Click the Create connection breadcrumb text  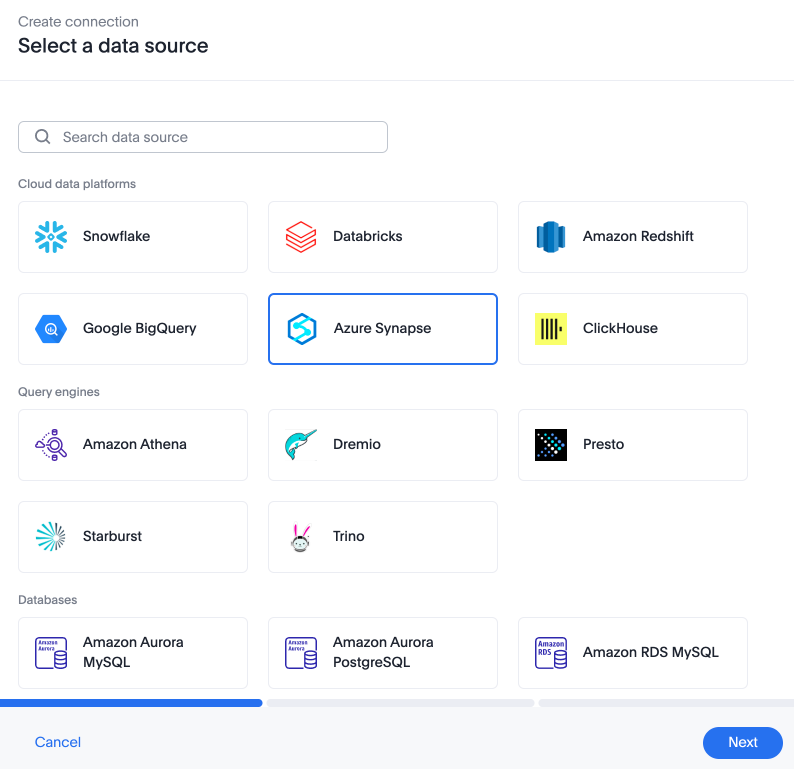click(78, 22)
